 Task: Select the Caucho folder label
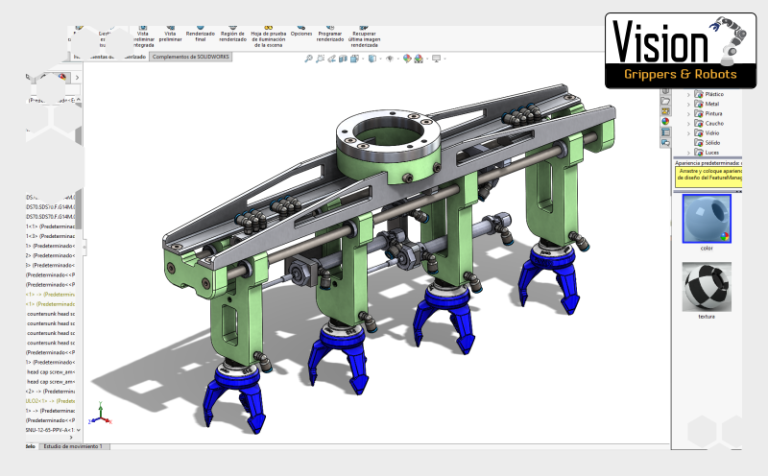[x=714, y=123]
